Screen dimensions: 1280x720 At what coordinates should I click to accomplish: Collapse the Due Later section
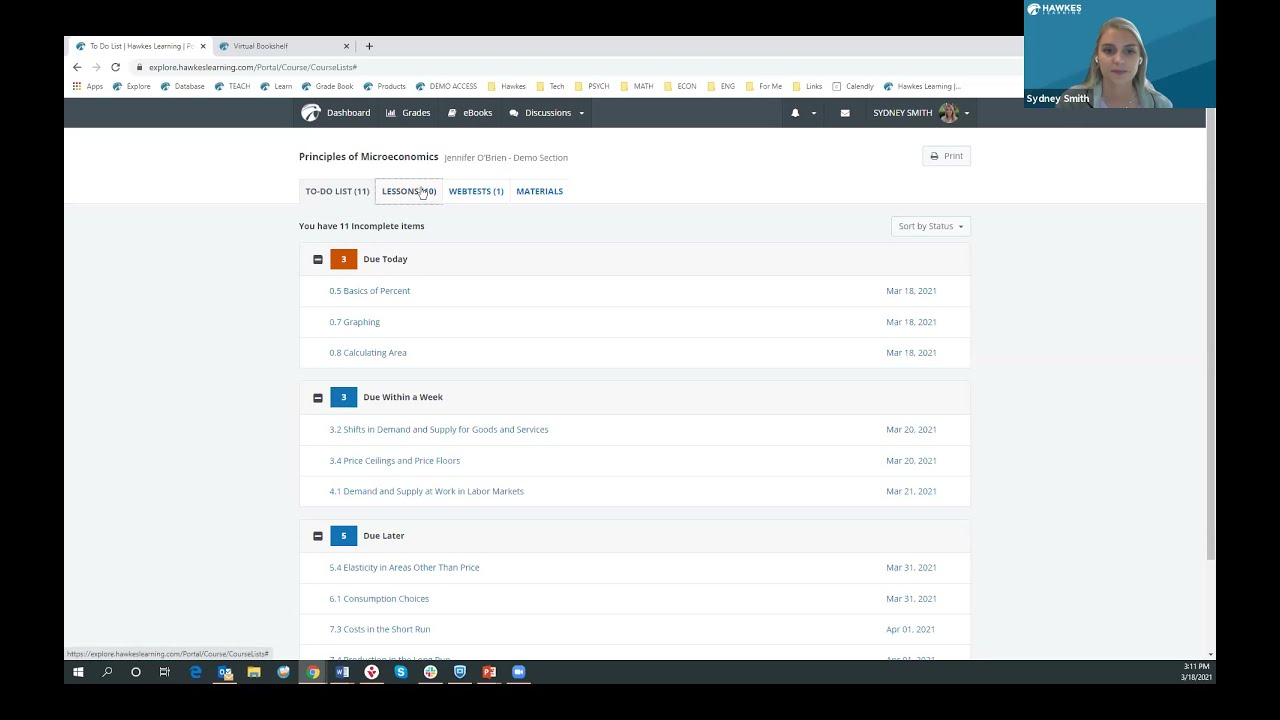(x=318, y=536)
